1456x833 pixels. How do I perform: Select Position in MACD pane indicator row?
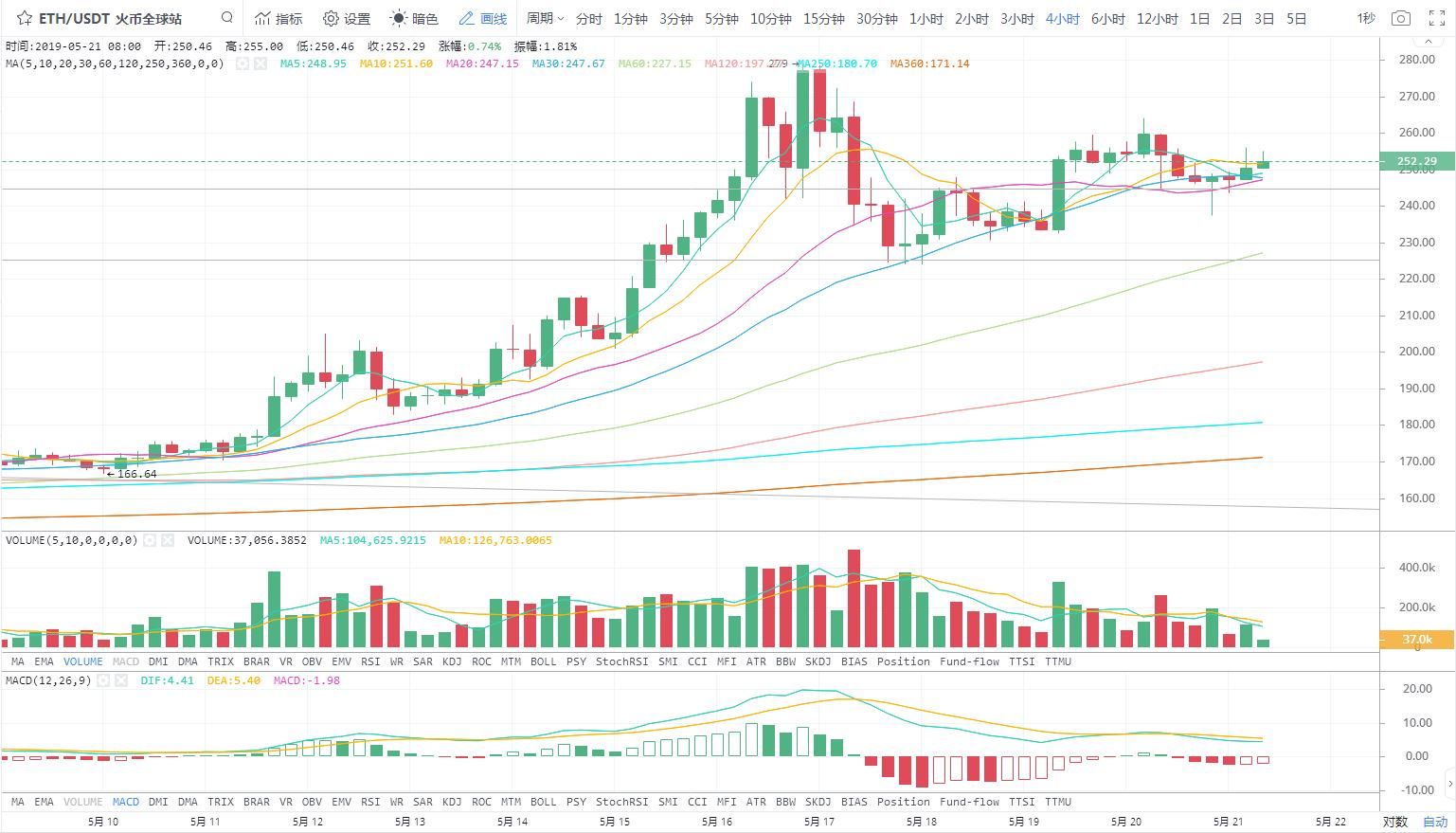pos(903,802)
